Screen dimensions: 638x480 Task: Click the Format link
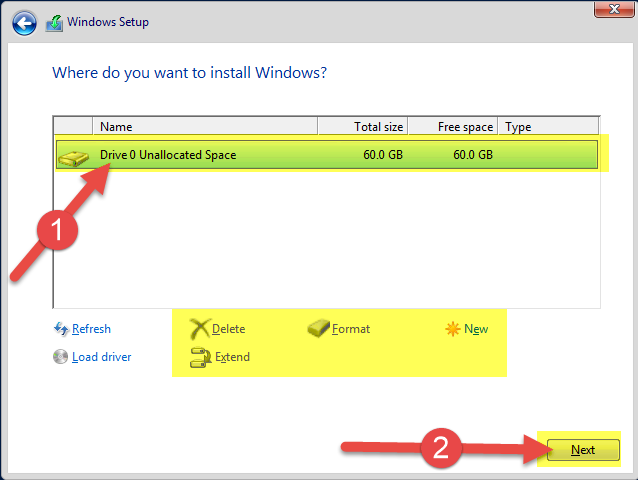pos(351,329)
